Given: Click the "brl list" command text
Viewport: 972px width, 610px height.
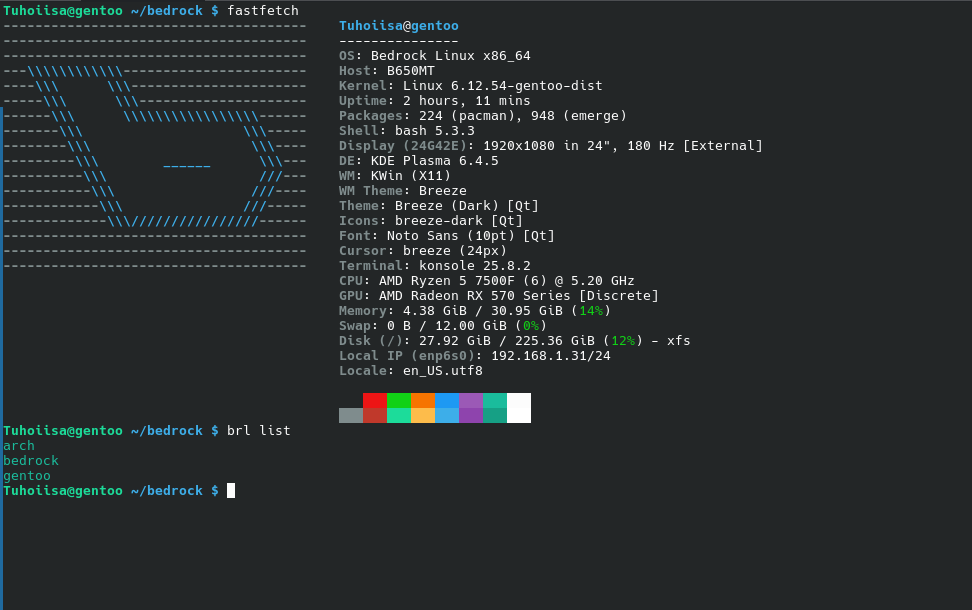Looking at the screenshot, I should 258,430.
